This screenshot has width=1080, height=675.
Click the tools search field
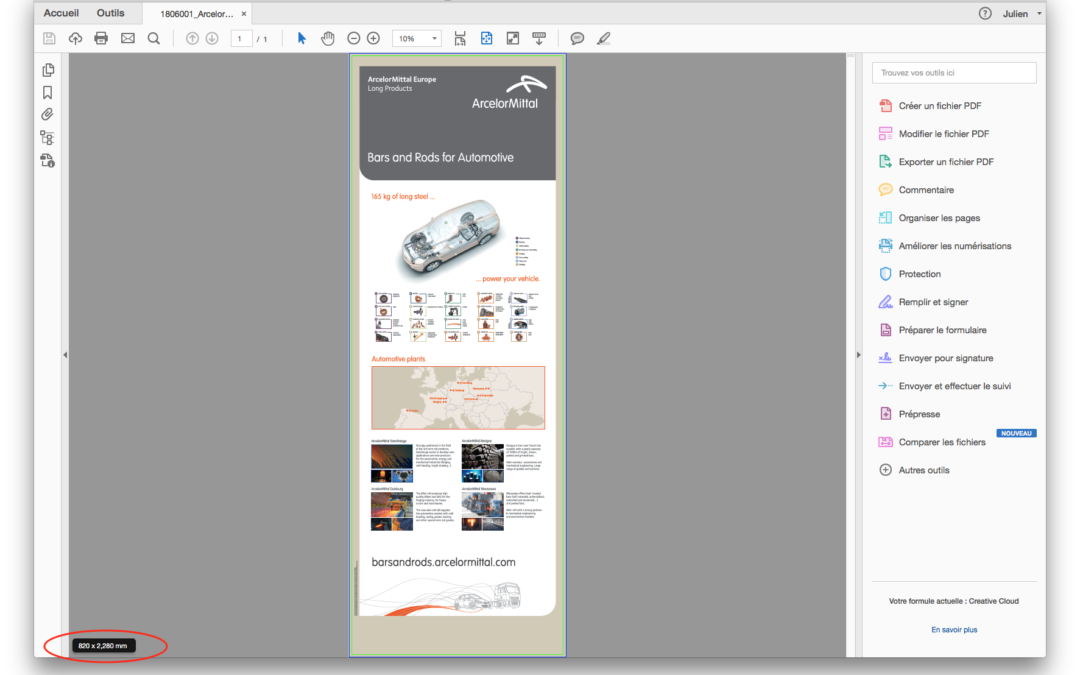[954, 73]
